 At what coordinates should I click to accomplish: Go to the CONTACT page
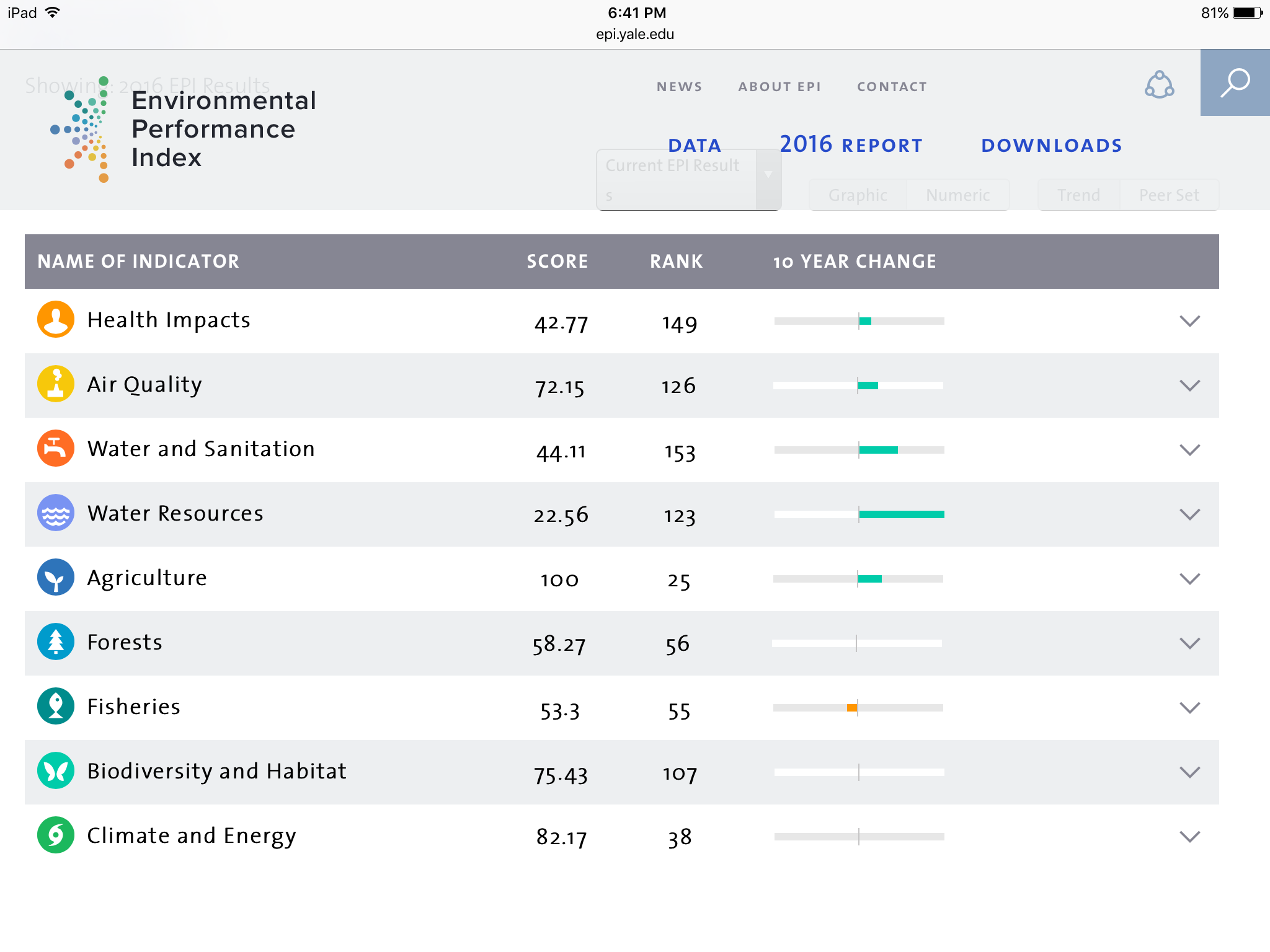pos(892,87)
